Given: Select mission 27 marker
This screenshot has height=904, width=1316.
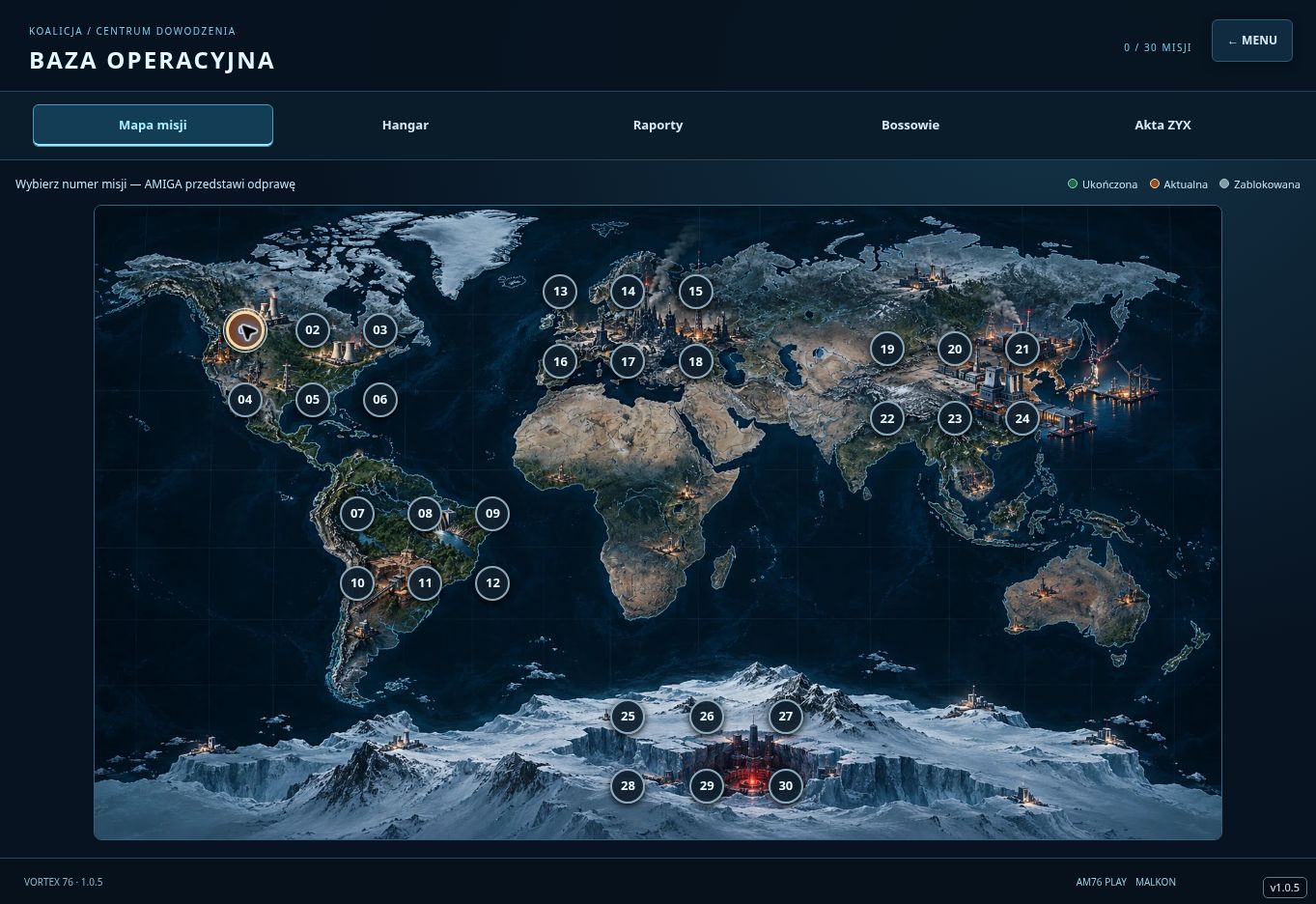Looking at the screenshot, I should [x=785, y=717].
